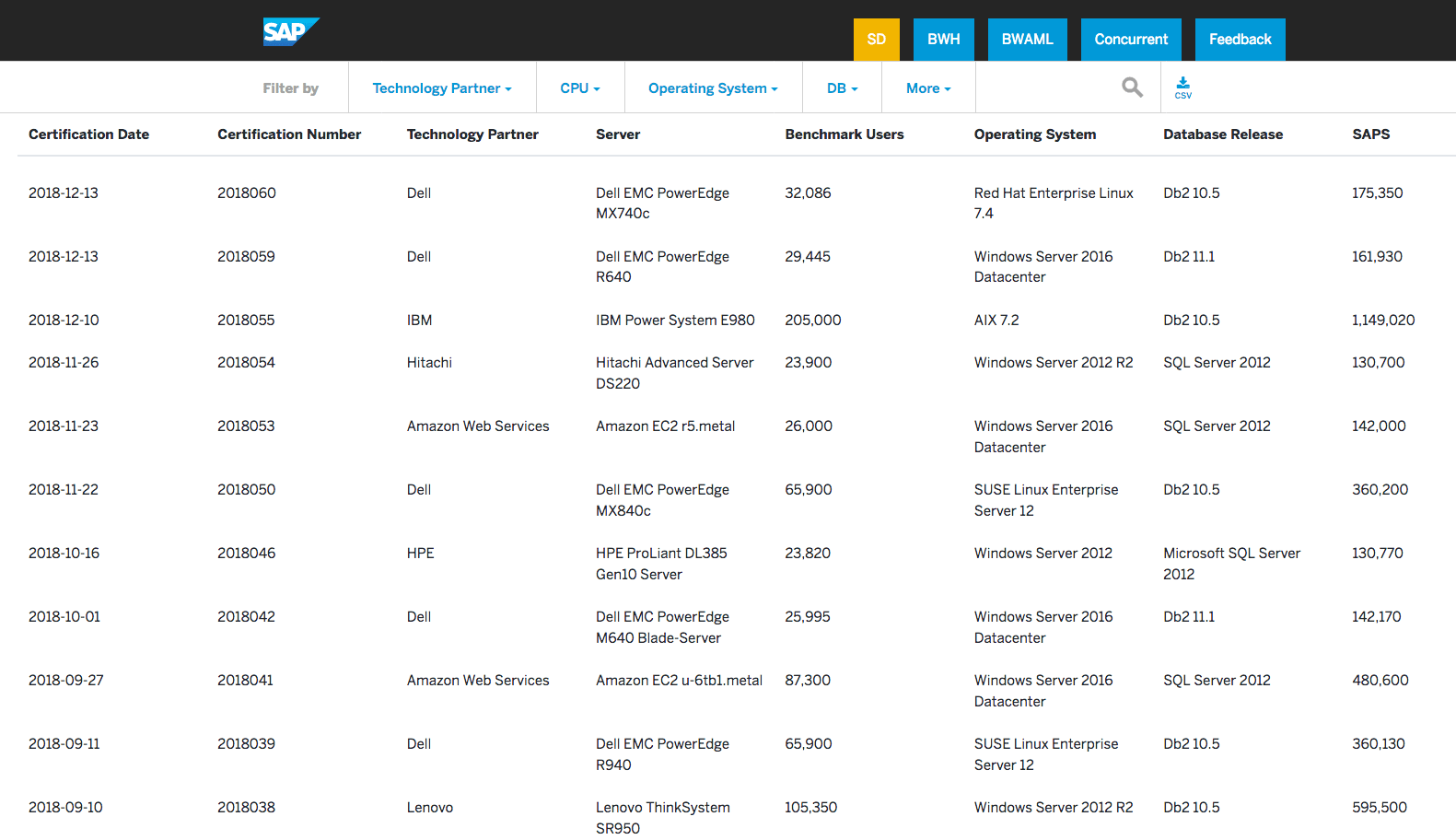Select the Concurrent tab

[1131, 40]
